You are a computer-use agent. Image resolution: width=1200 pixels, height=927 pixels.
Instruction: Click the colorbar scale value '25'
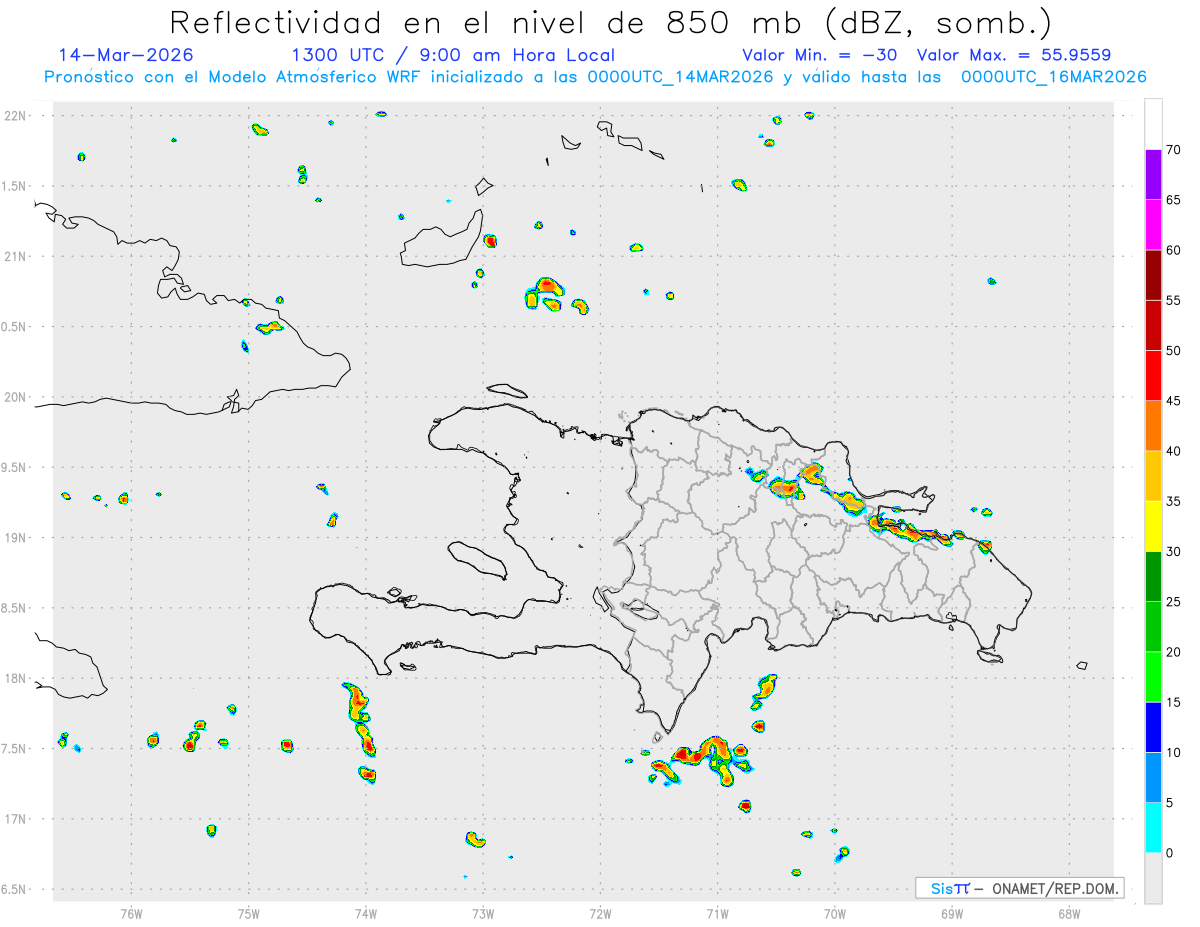[x=1174, y=602]
